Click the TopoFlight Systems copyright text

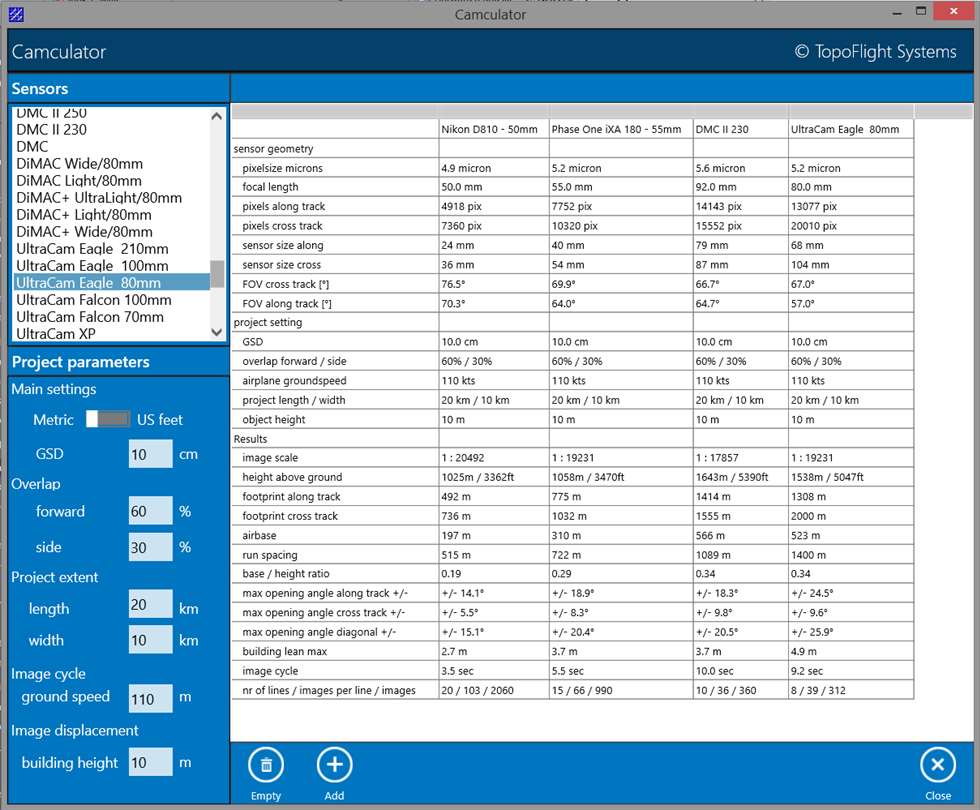click(x=875, y=51)
